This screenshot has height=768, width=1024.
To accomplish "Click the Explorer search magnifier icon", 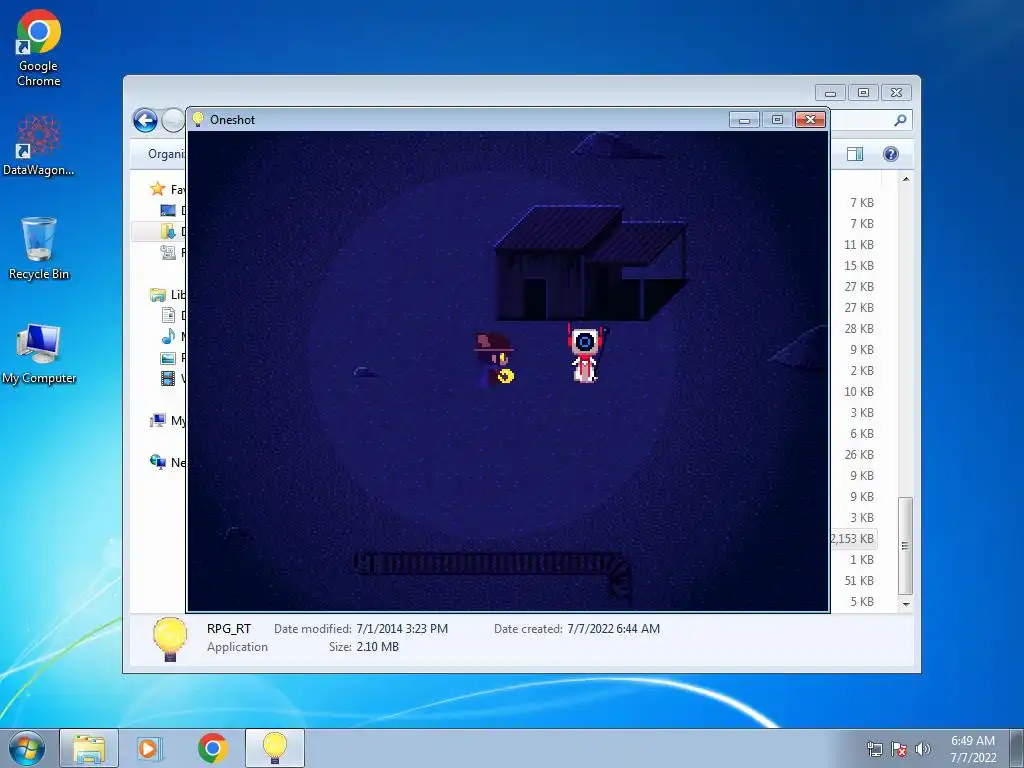I will (900, 120).
